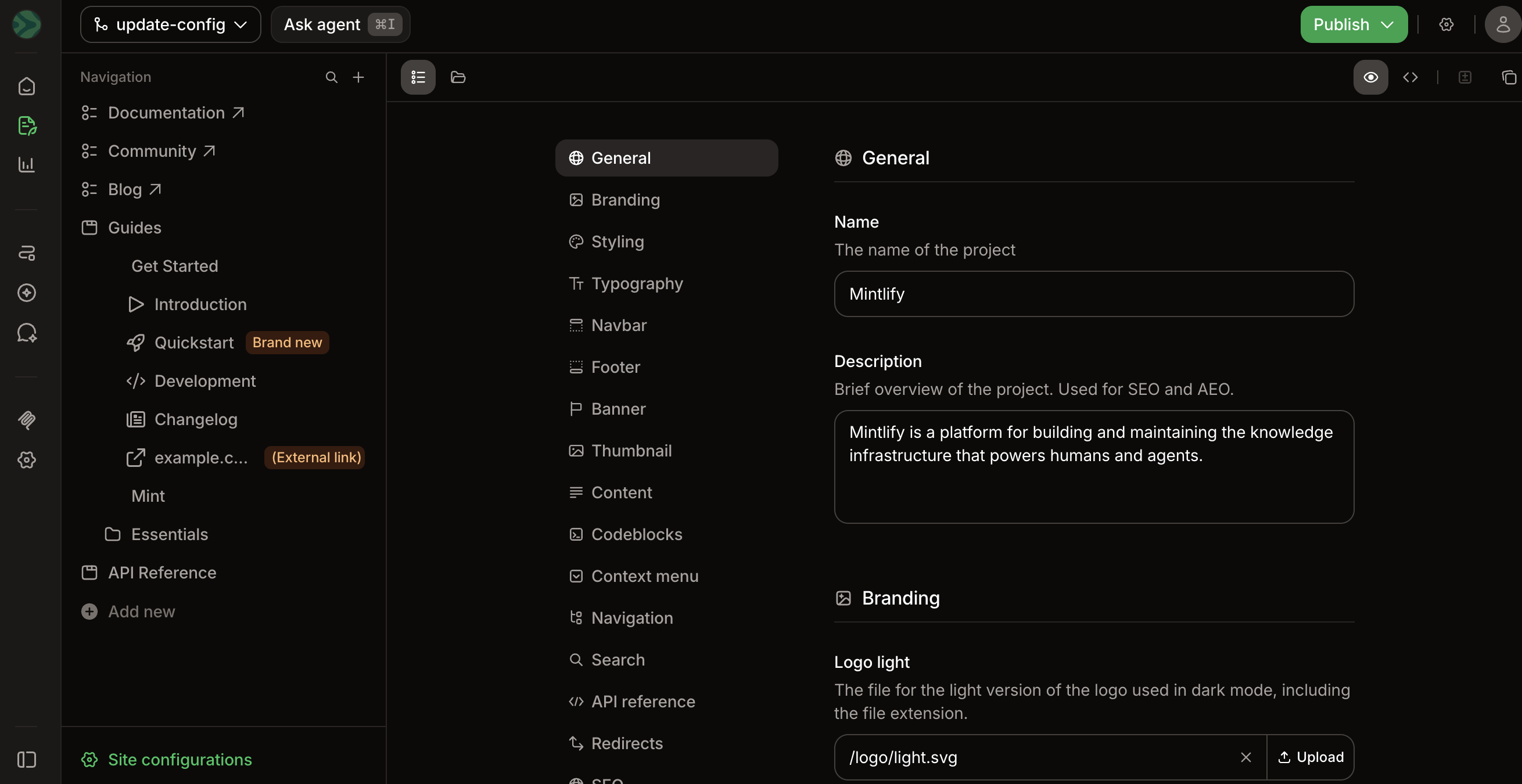
Task: Open the Blog external link
Action: [x=121, y=189]
